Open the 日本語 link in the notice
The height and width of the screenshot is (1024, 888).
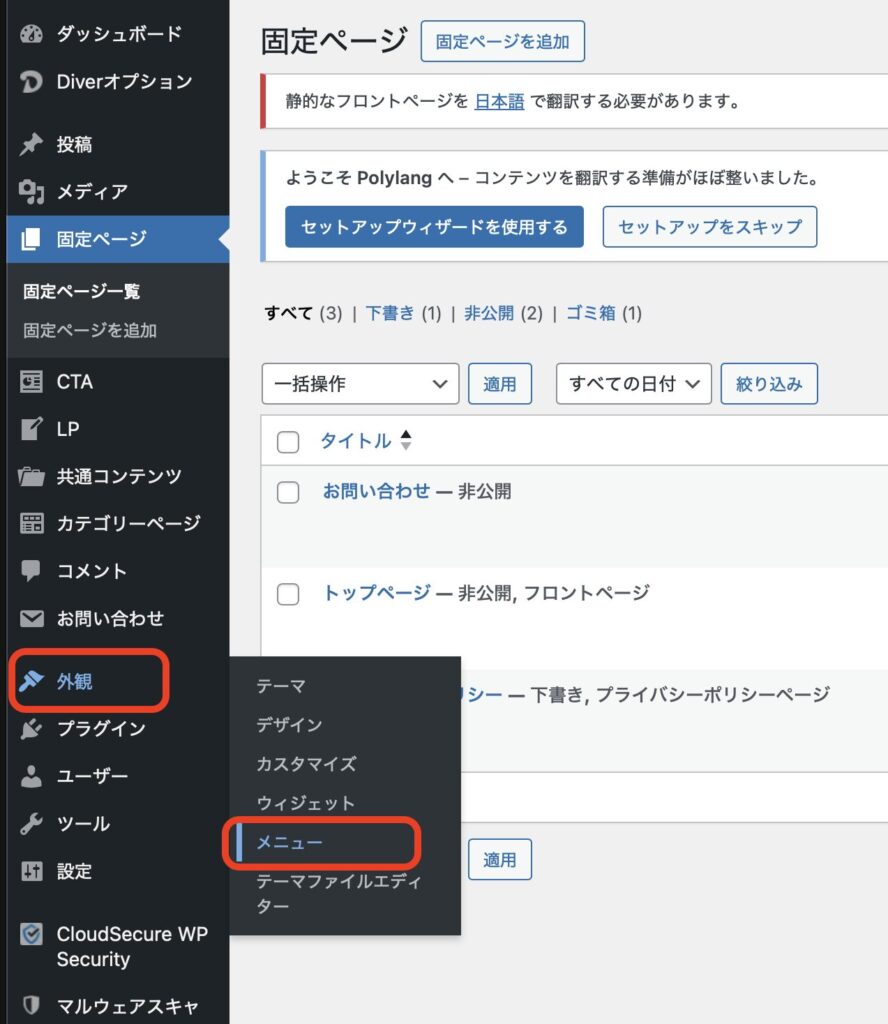pyautogui.click(x=499, y=101)
